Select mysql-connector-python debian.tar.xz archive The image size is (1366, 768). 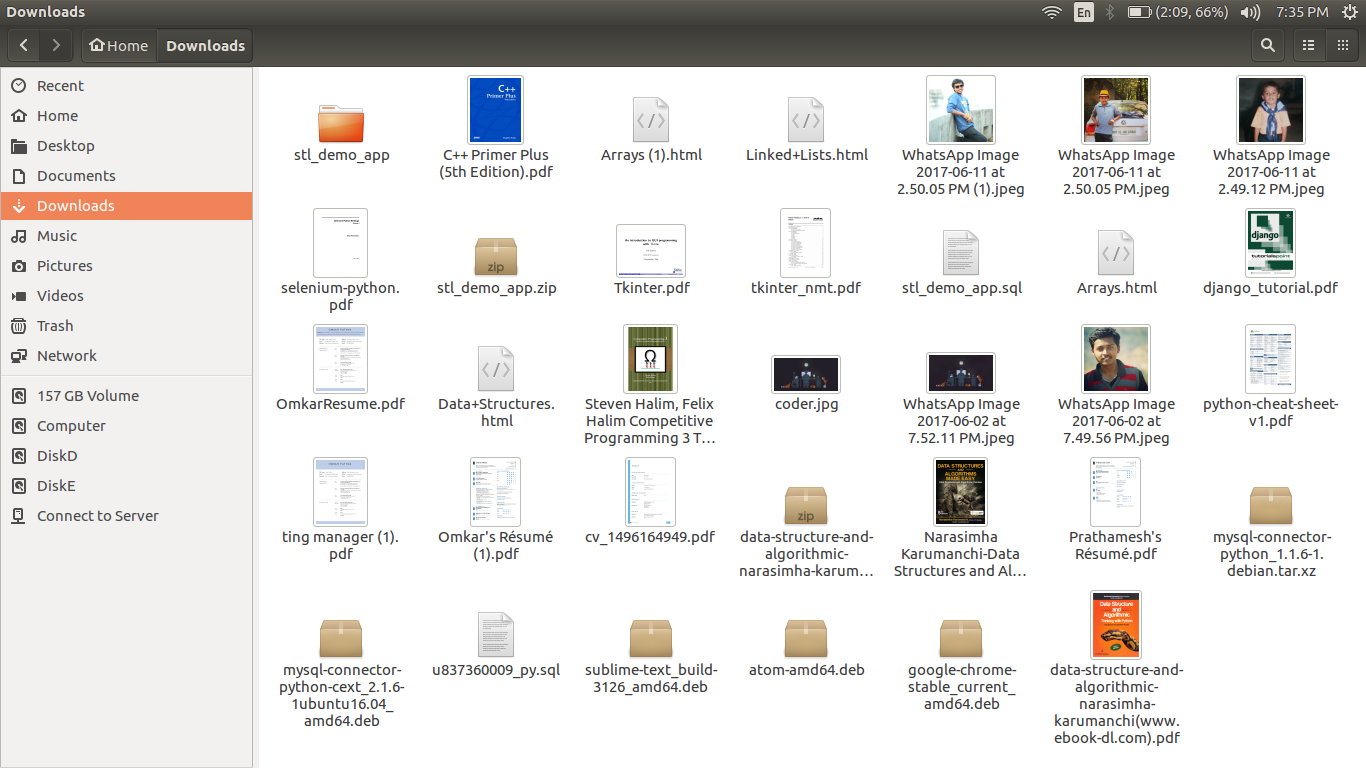pos(1270,506)
